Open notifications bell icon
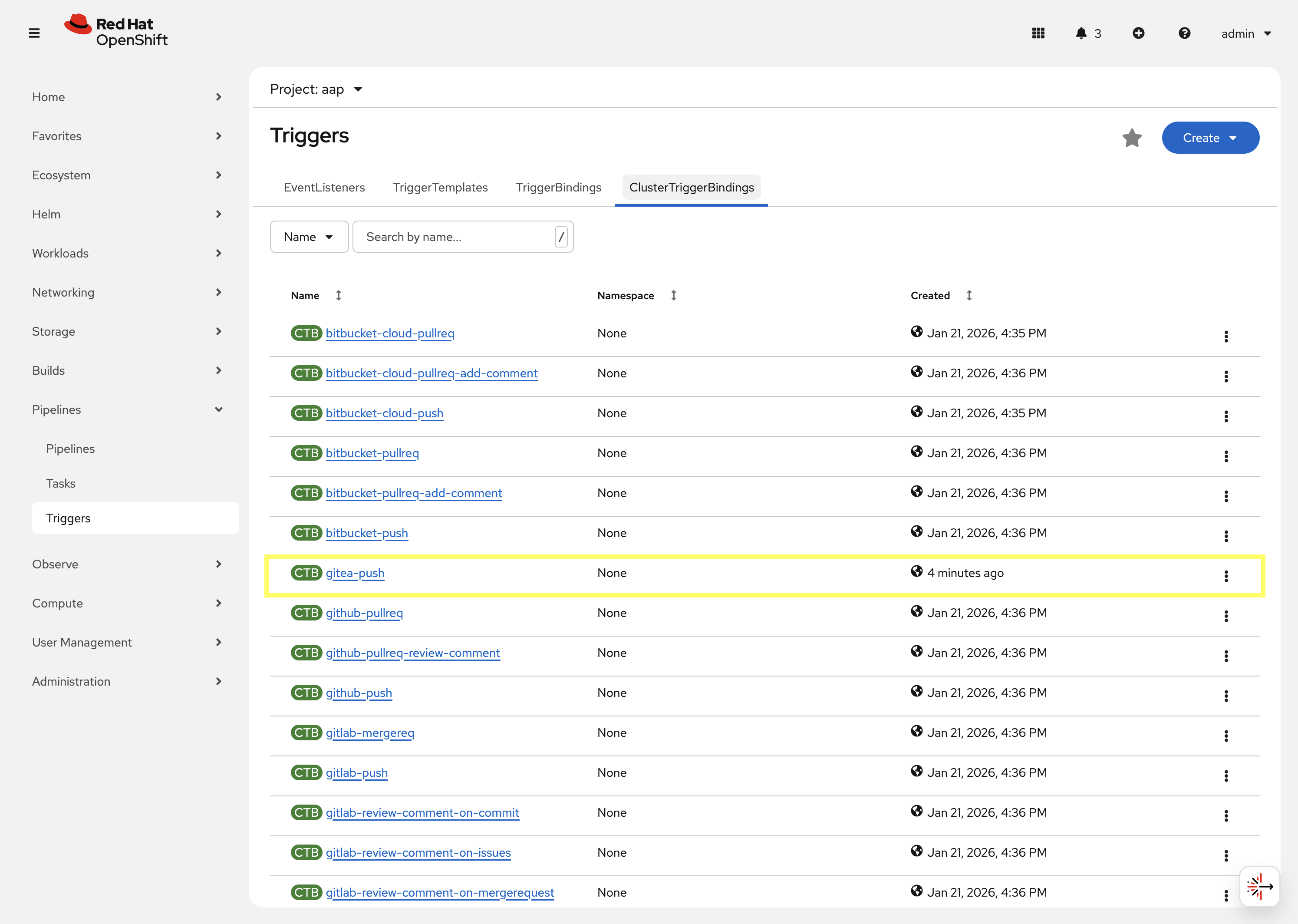The height and width of the screenshot is (924, 1298). 1081,33
